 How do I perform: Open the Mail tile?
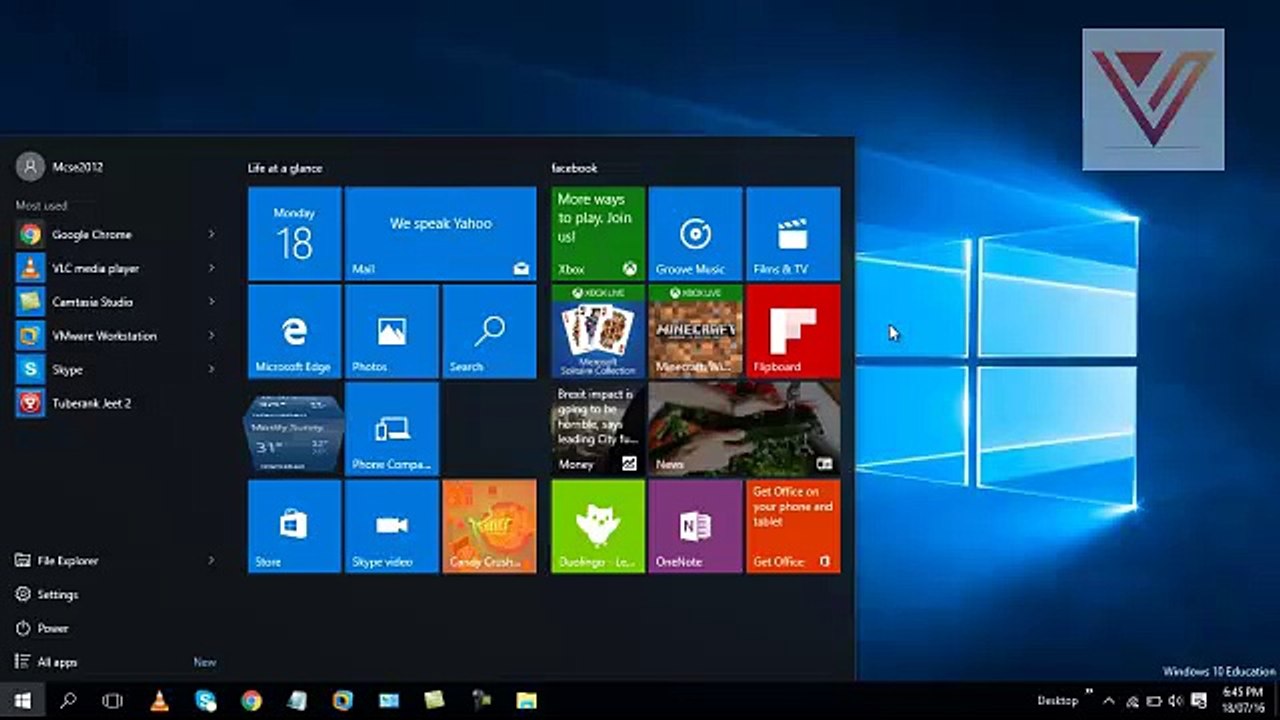(440, 234)
